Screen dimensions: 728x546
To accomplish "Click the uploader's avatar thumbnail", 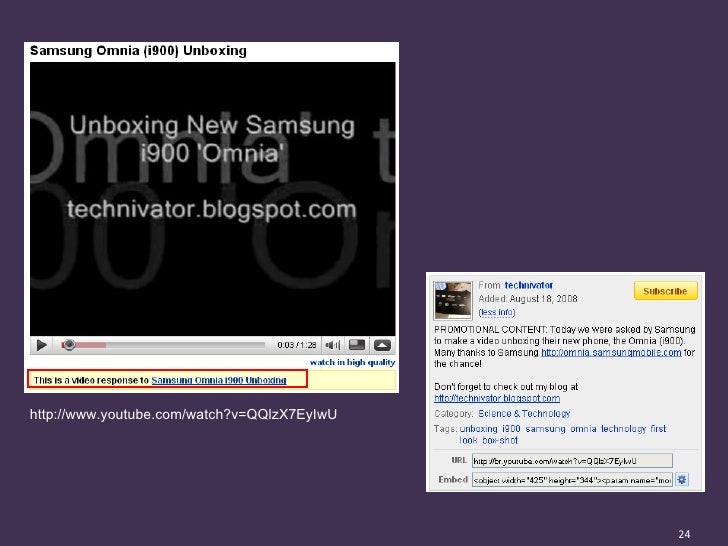I will point(452,300).
